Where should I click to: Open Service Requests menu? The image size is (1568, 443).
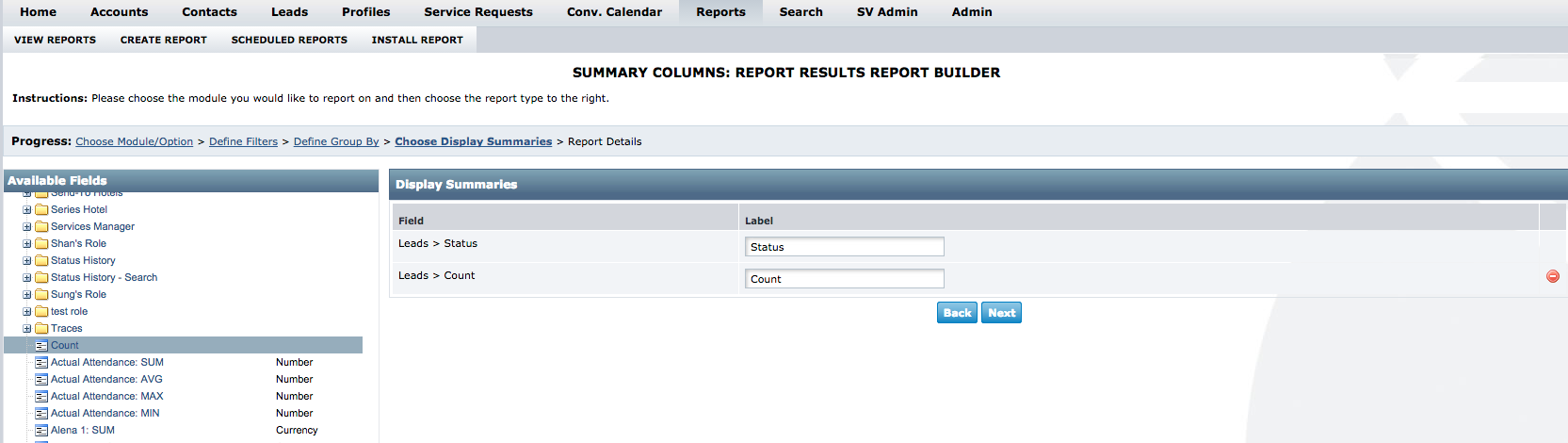(478, 12)
